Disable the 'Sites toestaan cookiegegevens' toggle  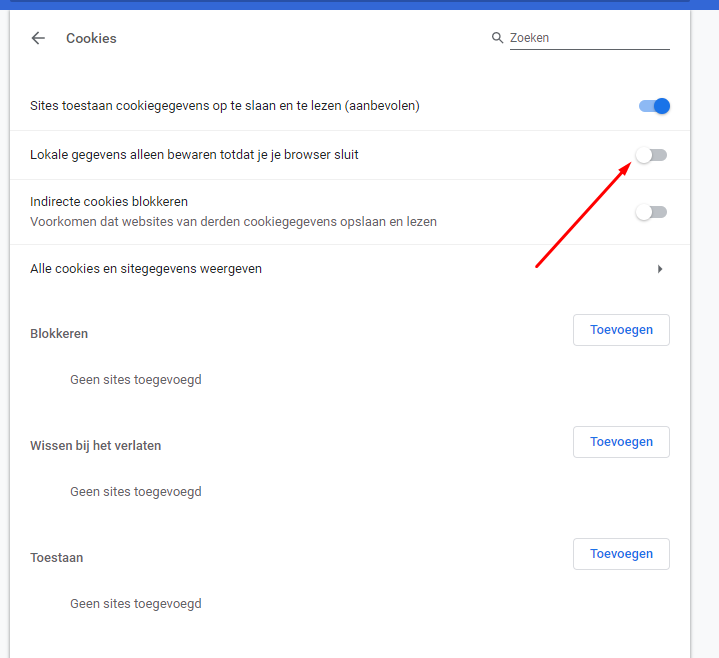[x=653, y=106]
